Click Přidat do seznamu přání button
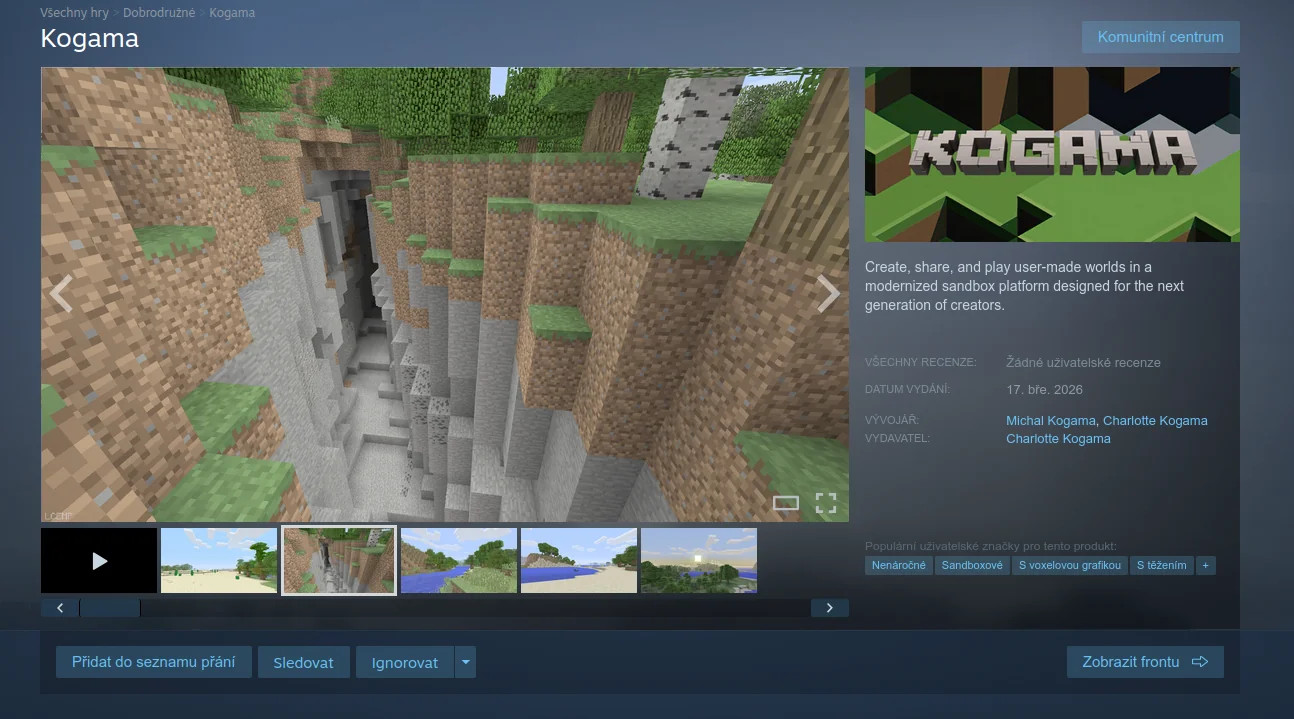This screenshot has height=719, width=1294. (154, 662)
